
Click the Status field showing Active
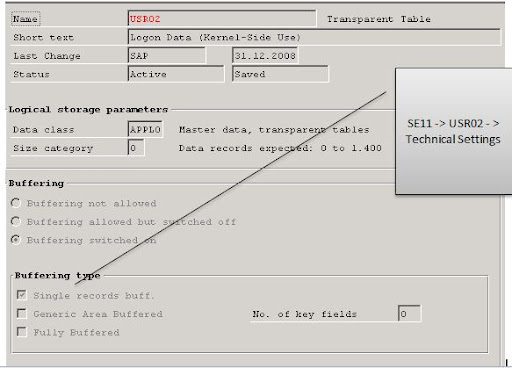click(x=176, y=74)
